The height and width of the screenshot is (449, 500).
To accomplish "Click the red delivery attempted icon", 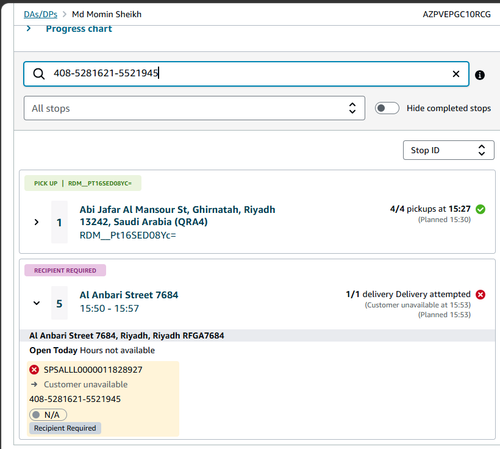I will coord(481,295).
